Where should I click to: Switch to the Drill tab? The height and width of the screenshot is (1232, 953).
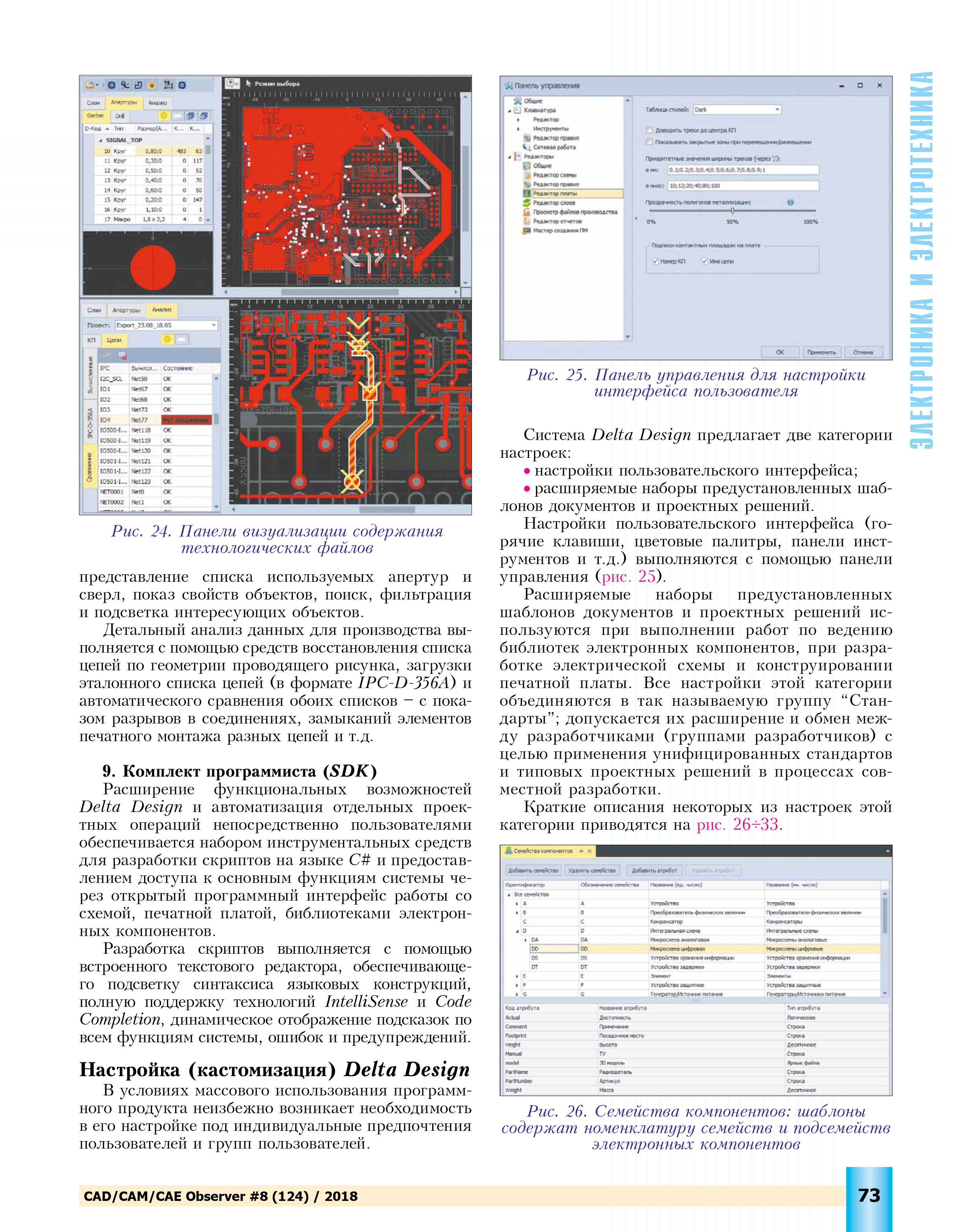120,116
